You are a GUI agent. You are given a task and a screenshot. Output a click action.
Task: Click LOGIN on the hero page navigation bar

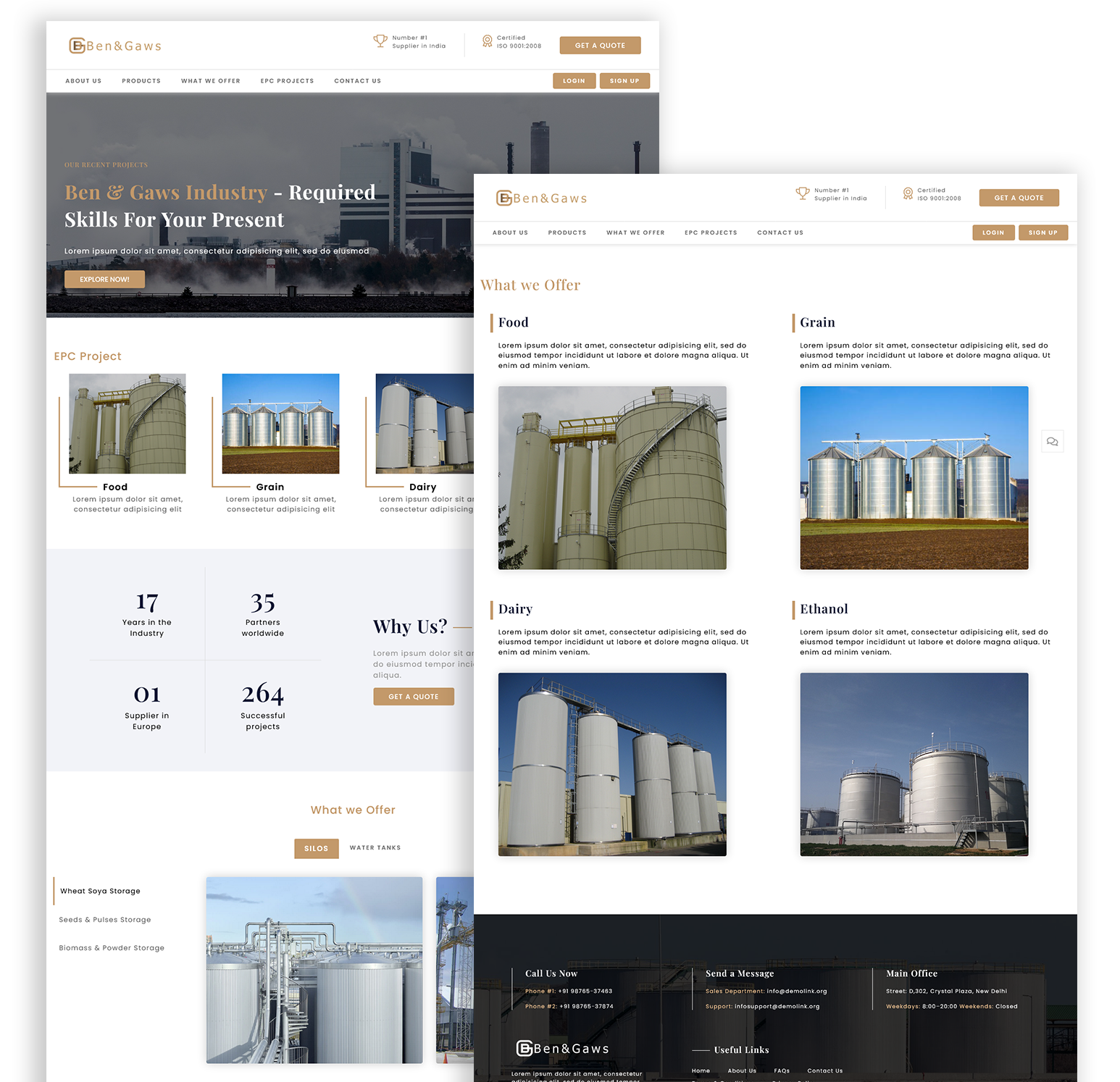574,81
